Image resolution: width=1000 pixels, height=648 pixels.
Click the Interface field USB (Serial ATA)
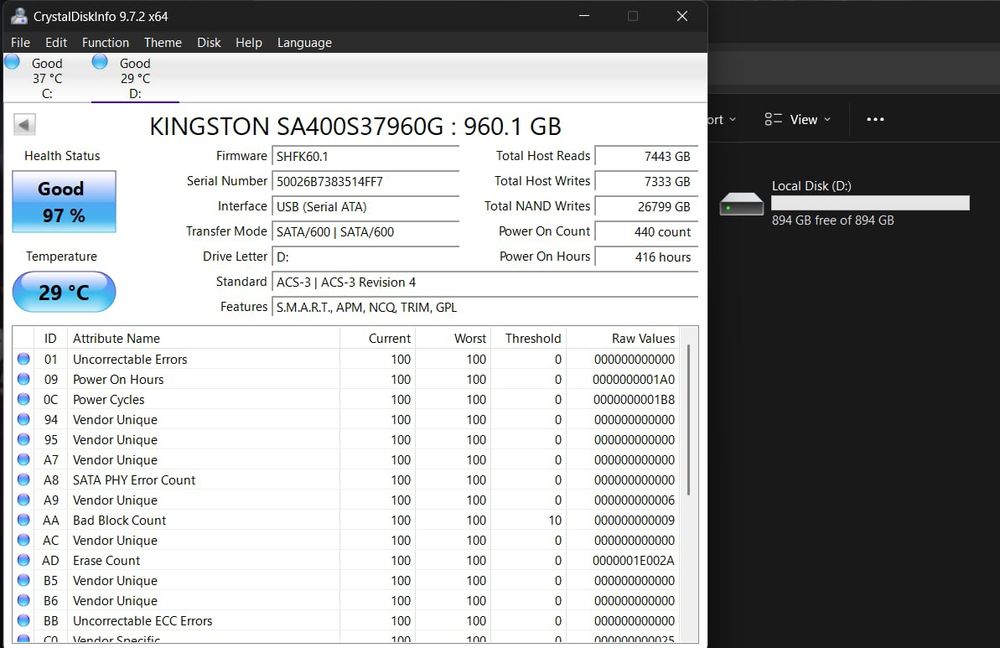click(x=365, y=207)
